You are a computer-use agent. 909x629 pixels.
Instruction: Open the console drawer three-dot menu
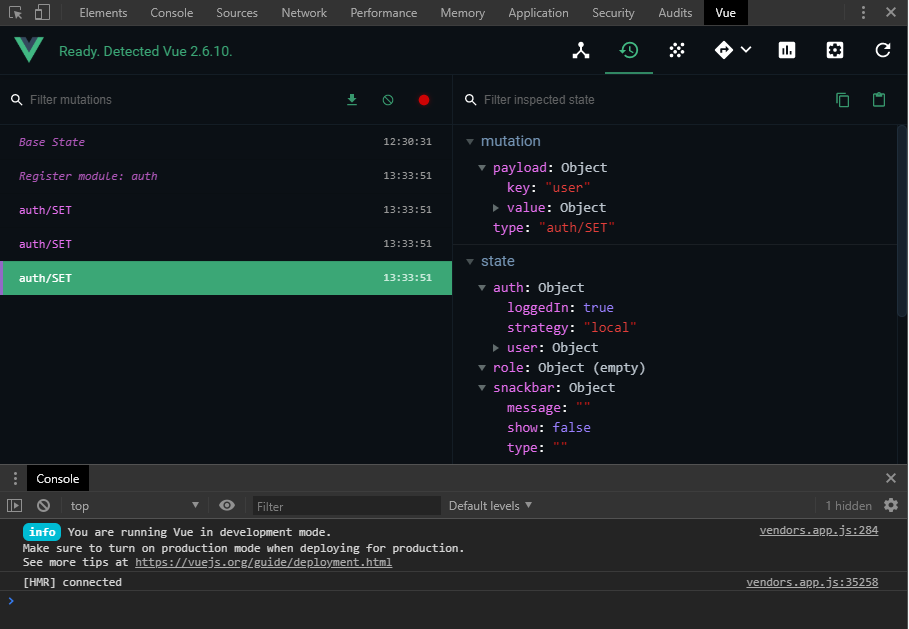(15, 478)
